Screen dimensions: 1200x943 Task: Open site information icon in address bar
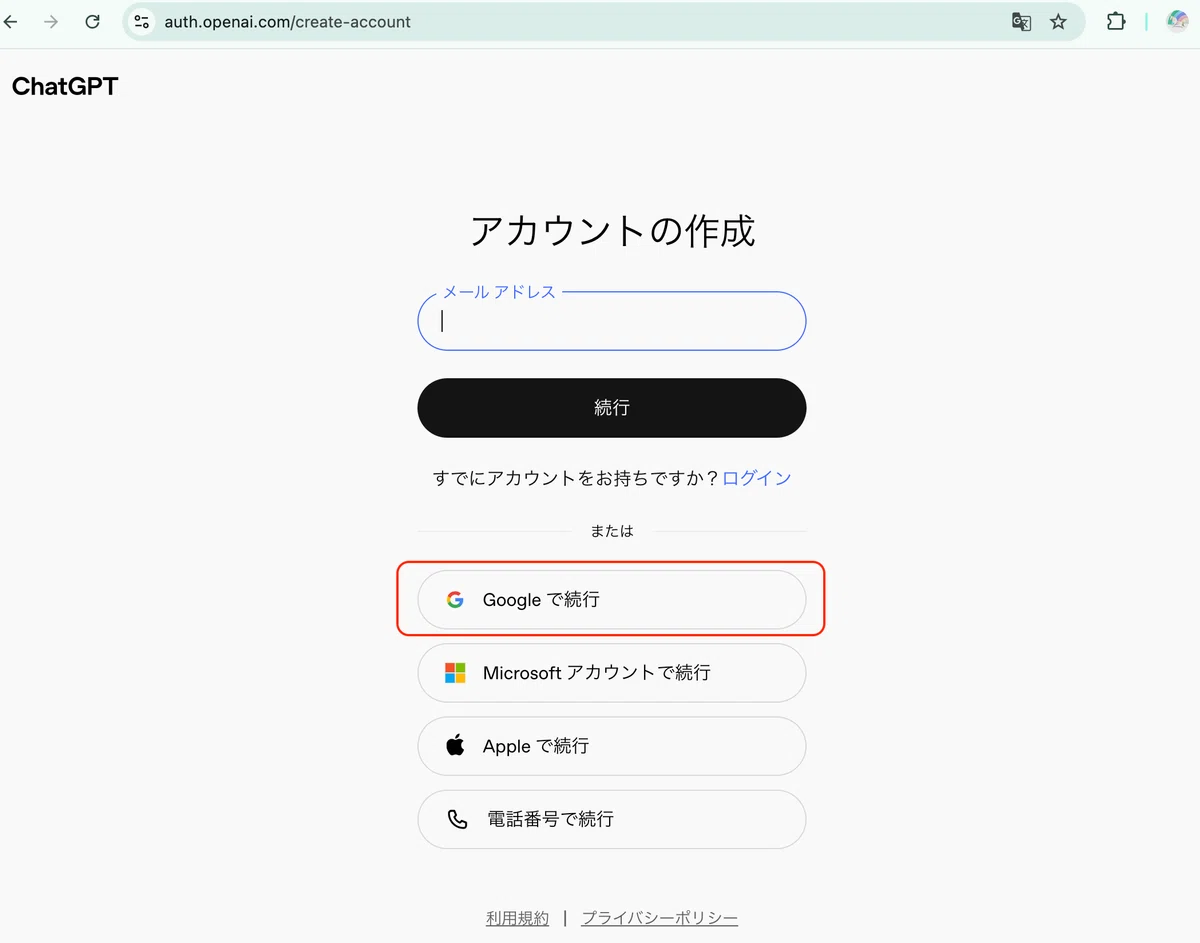[x=142, y=21]
